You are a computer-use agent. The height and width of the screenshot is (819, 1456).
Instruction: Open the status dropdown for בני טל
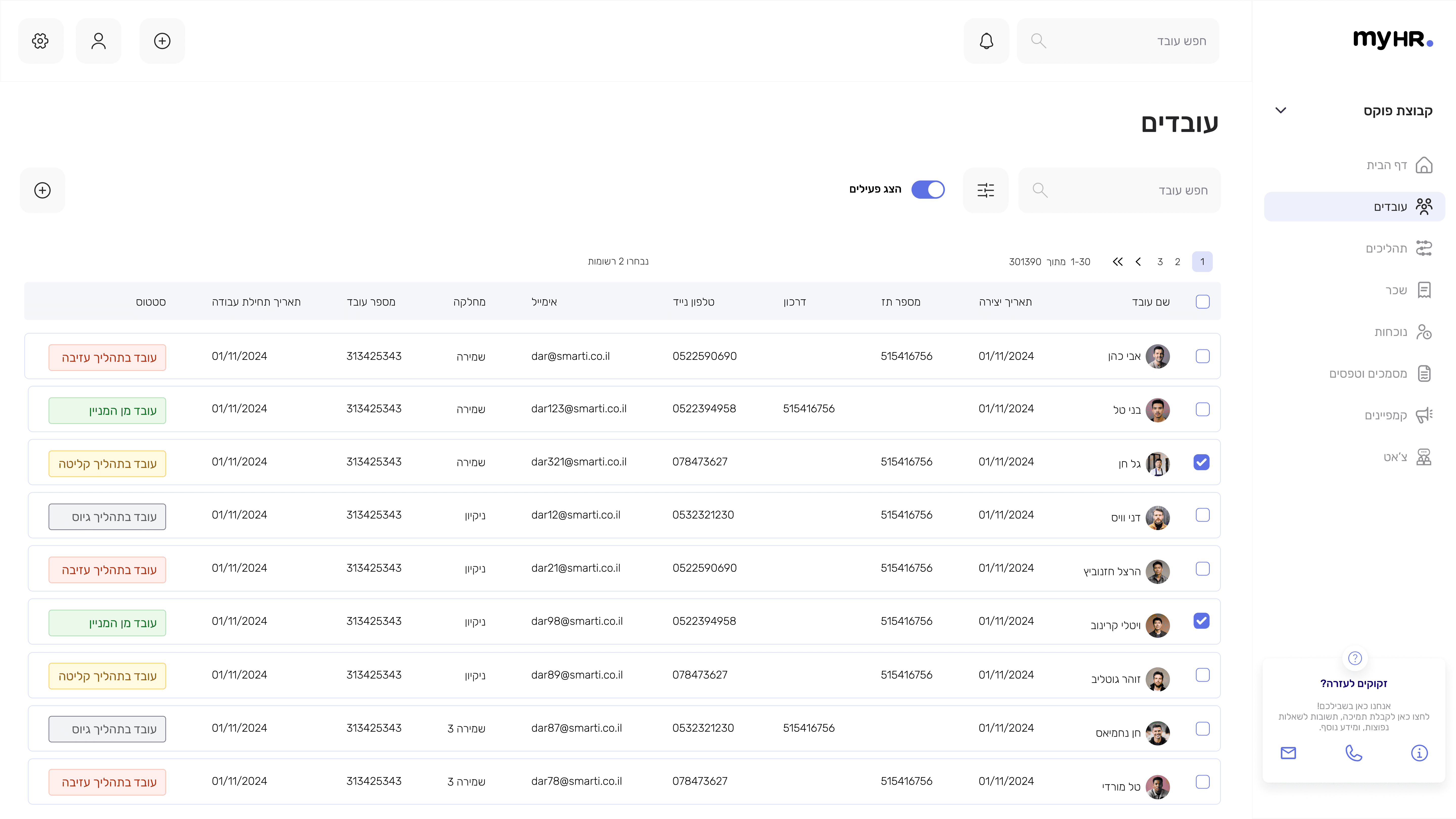pos(107,410)
